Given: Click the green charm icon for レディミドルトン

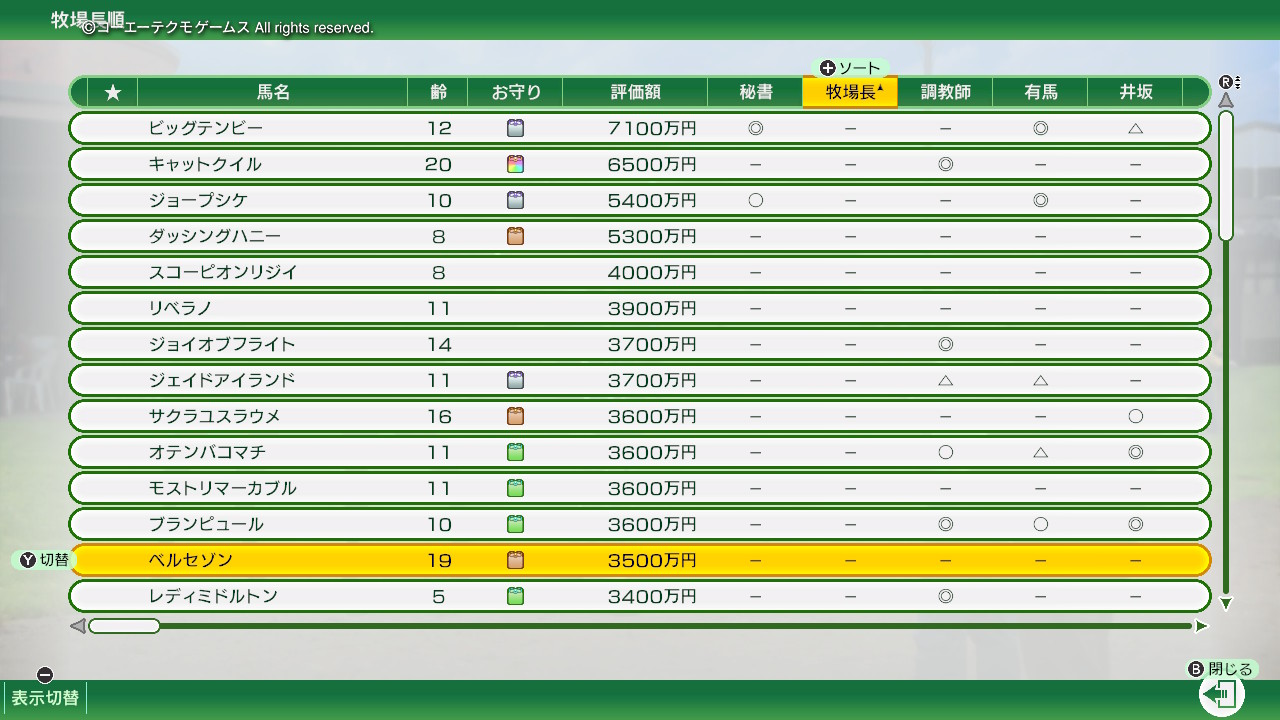Looking at the screenshot, I should (x=516, y=596).
